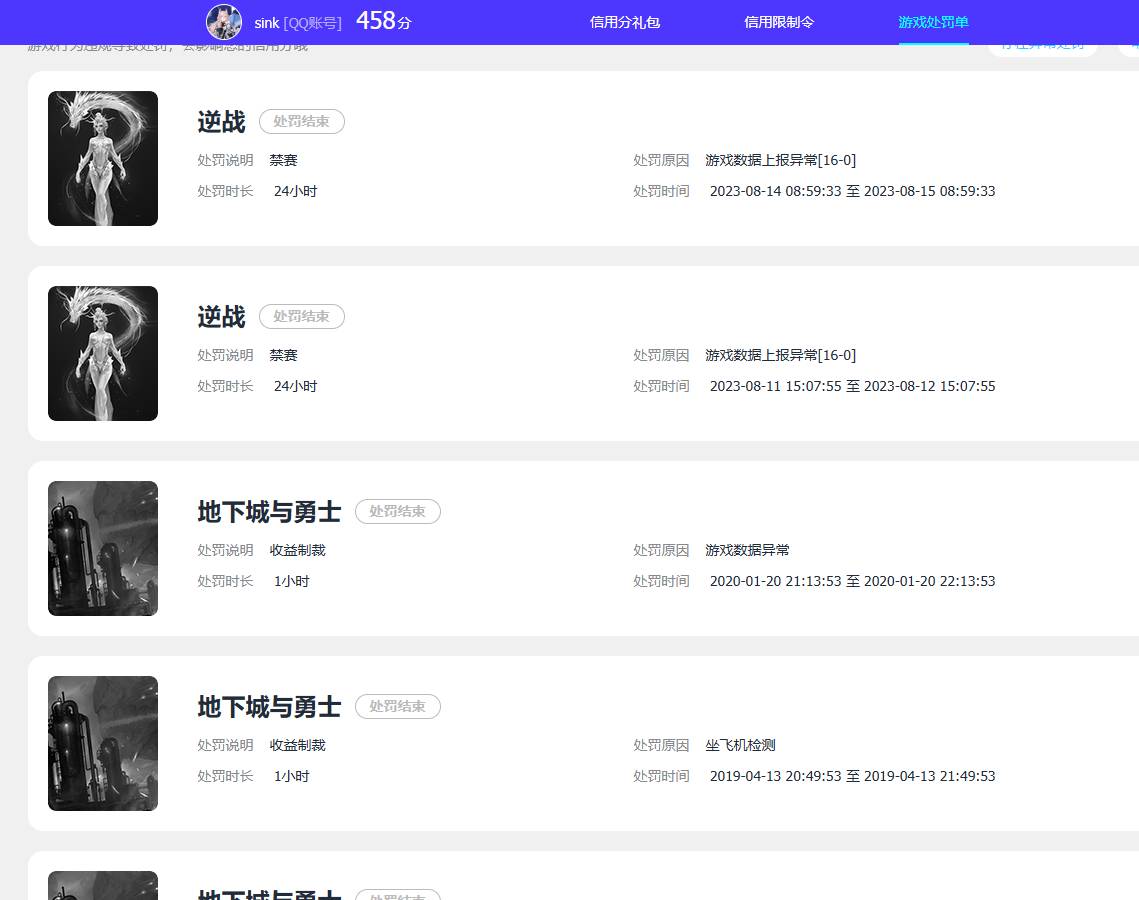Click 地下城与勇士 title of 2020 record
1139x900 pixels.
click(x=269, y=512)
